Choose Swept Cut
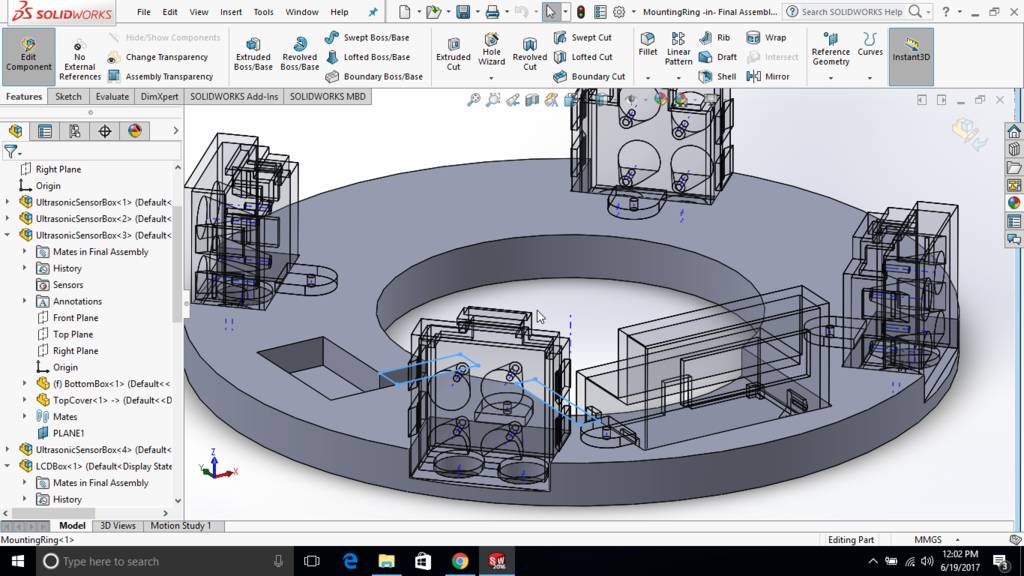1024x576 pixels. coord(583,38)
